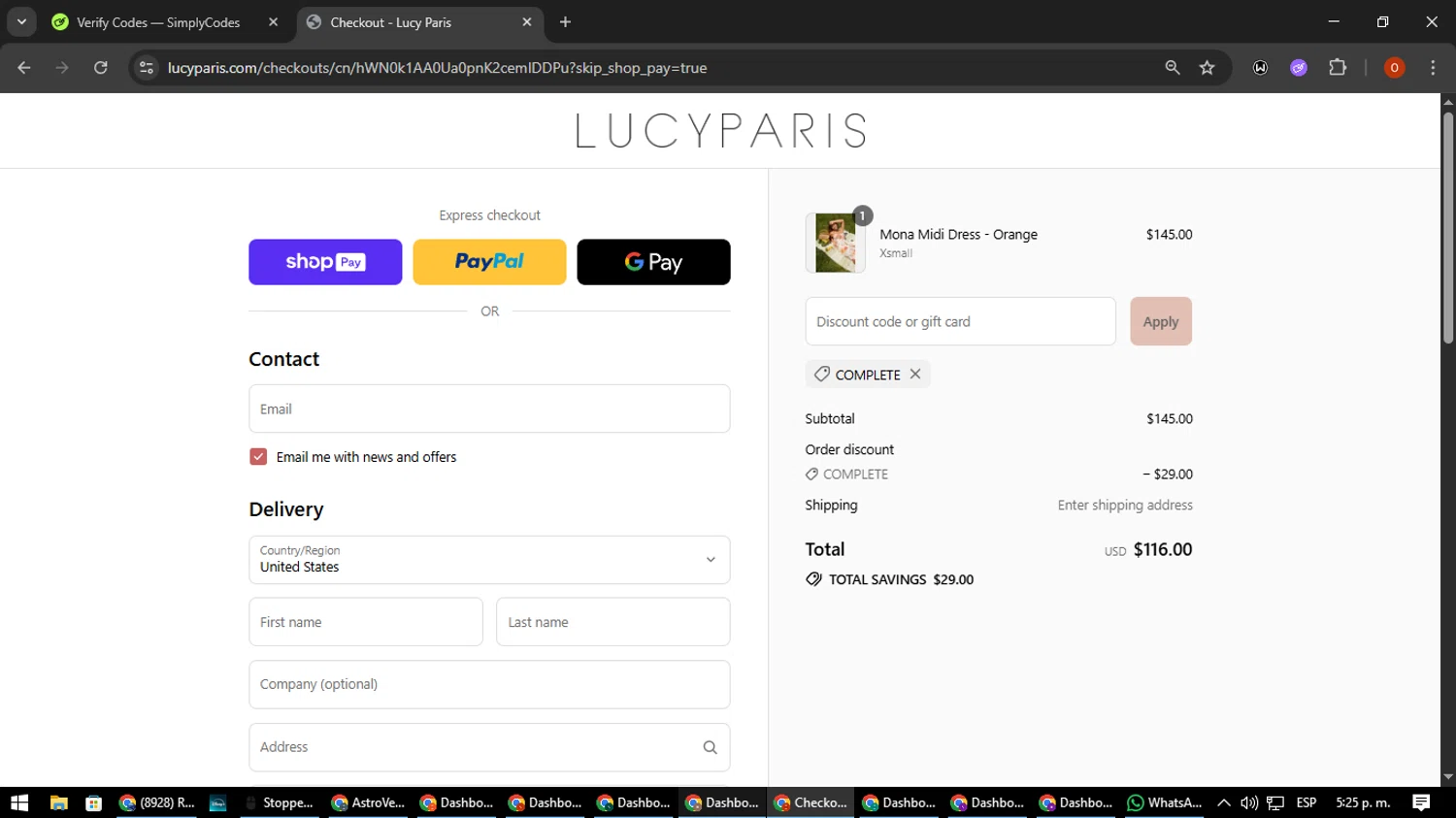Click the Mona Midi Dress - Orange title
The width and height of the screenshot is (1456, 818).
pos(958,234)
